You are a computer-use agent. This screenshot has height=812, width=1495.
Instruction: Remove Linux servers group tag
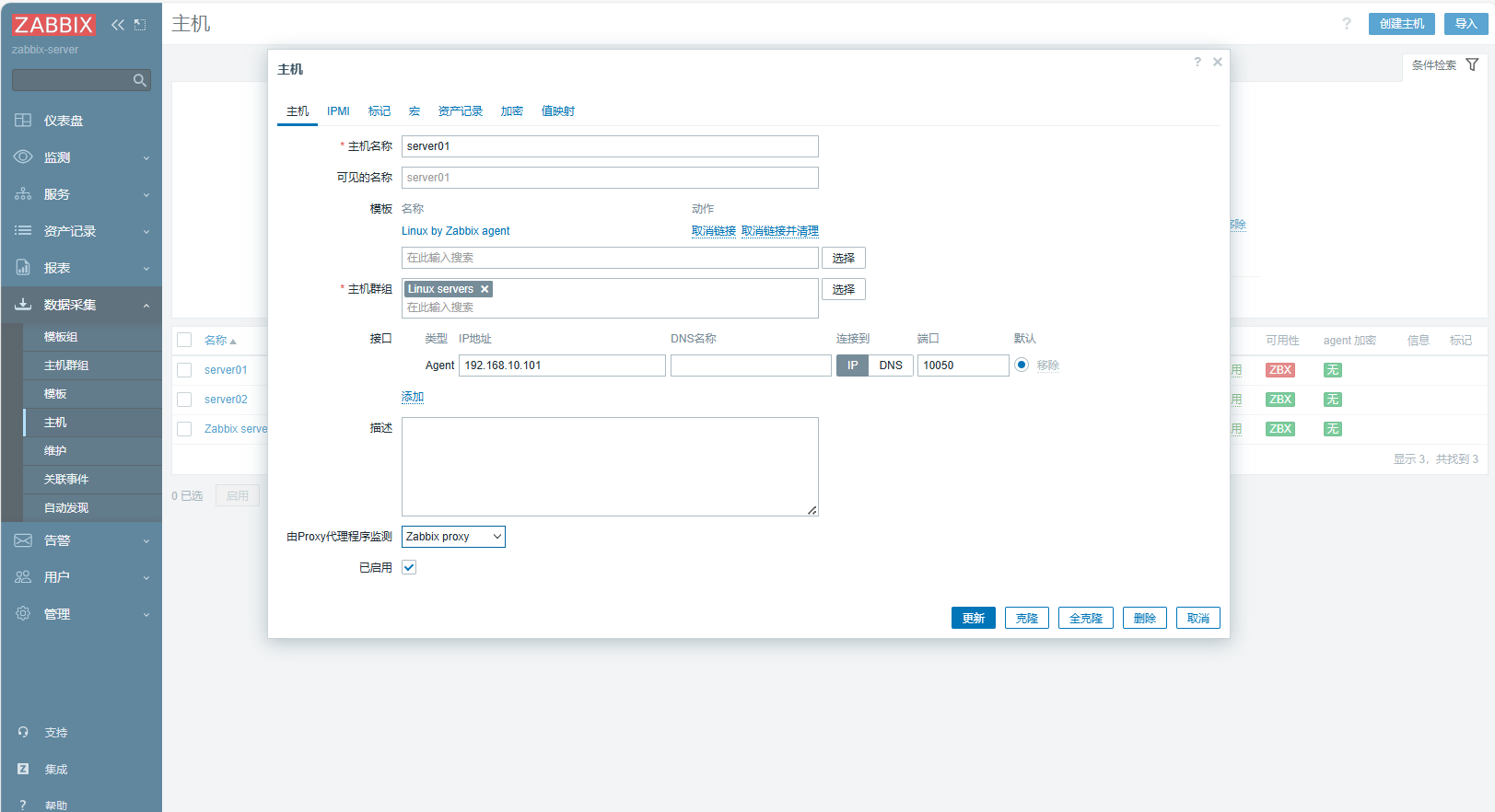pos(485,289)
